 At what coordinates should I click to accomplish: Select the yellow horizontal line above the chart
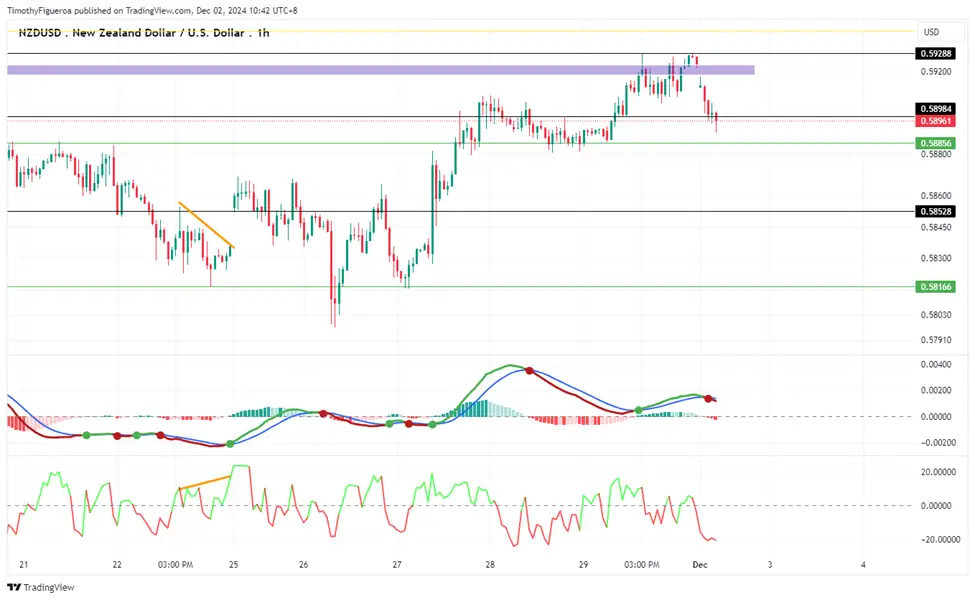tap(460, 30)
